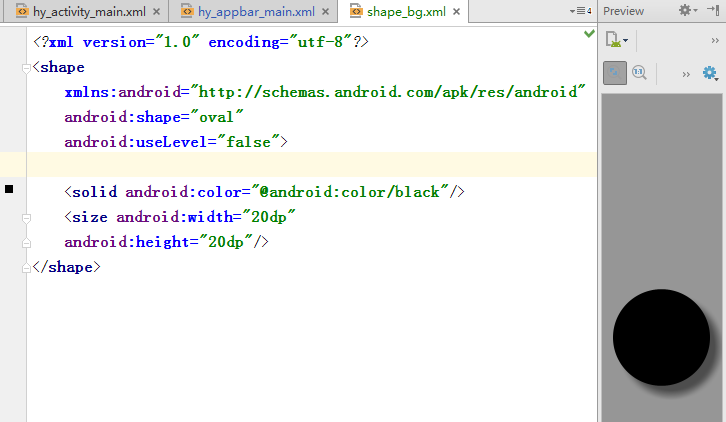Click the XML file icon on hy_appbar_main.xml tab
Viewport: 726px width, 422px height.
pos(187,11)
